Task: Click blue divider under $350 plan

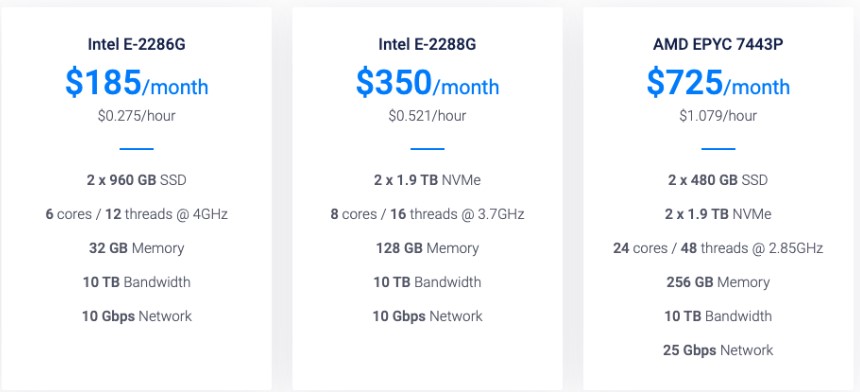Action: tap(427, 149)
